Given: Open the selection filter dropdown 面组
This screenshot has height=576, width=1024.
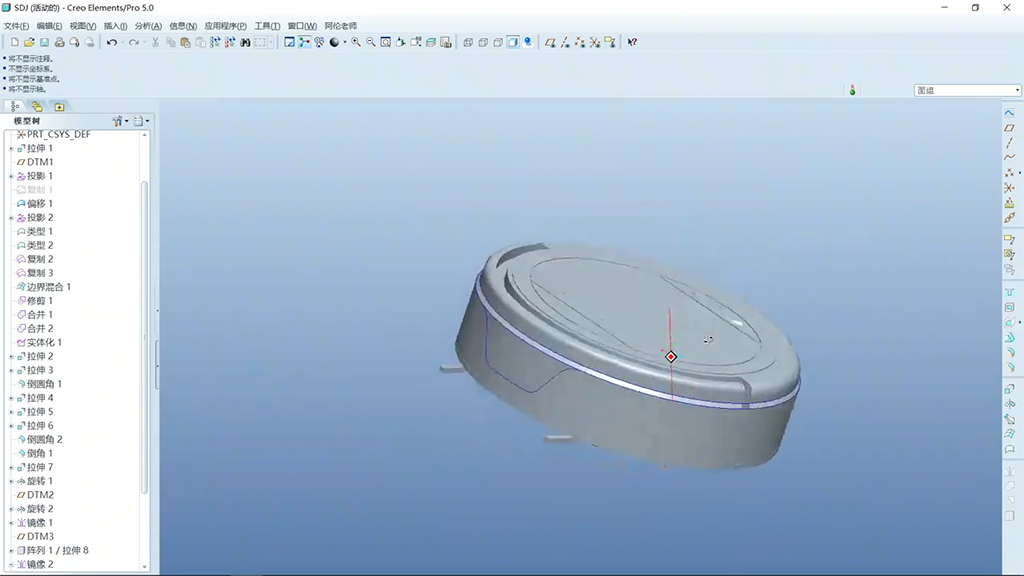Looking at the screenshot, I should pos(967,90).
